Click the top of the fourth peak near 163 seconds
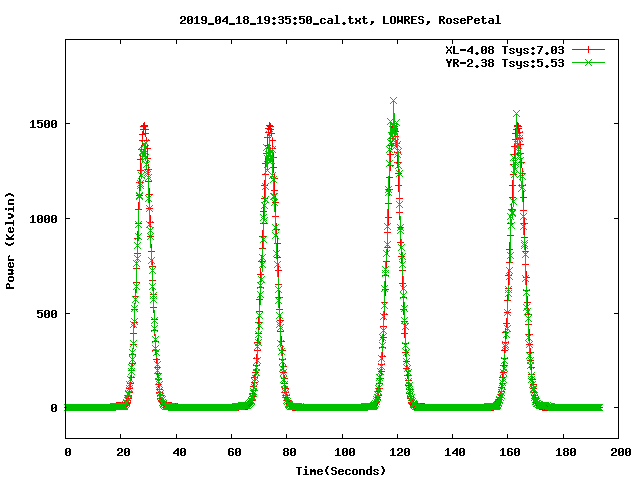The image size is (640, 480). click(x=516, y=113)
